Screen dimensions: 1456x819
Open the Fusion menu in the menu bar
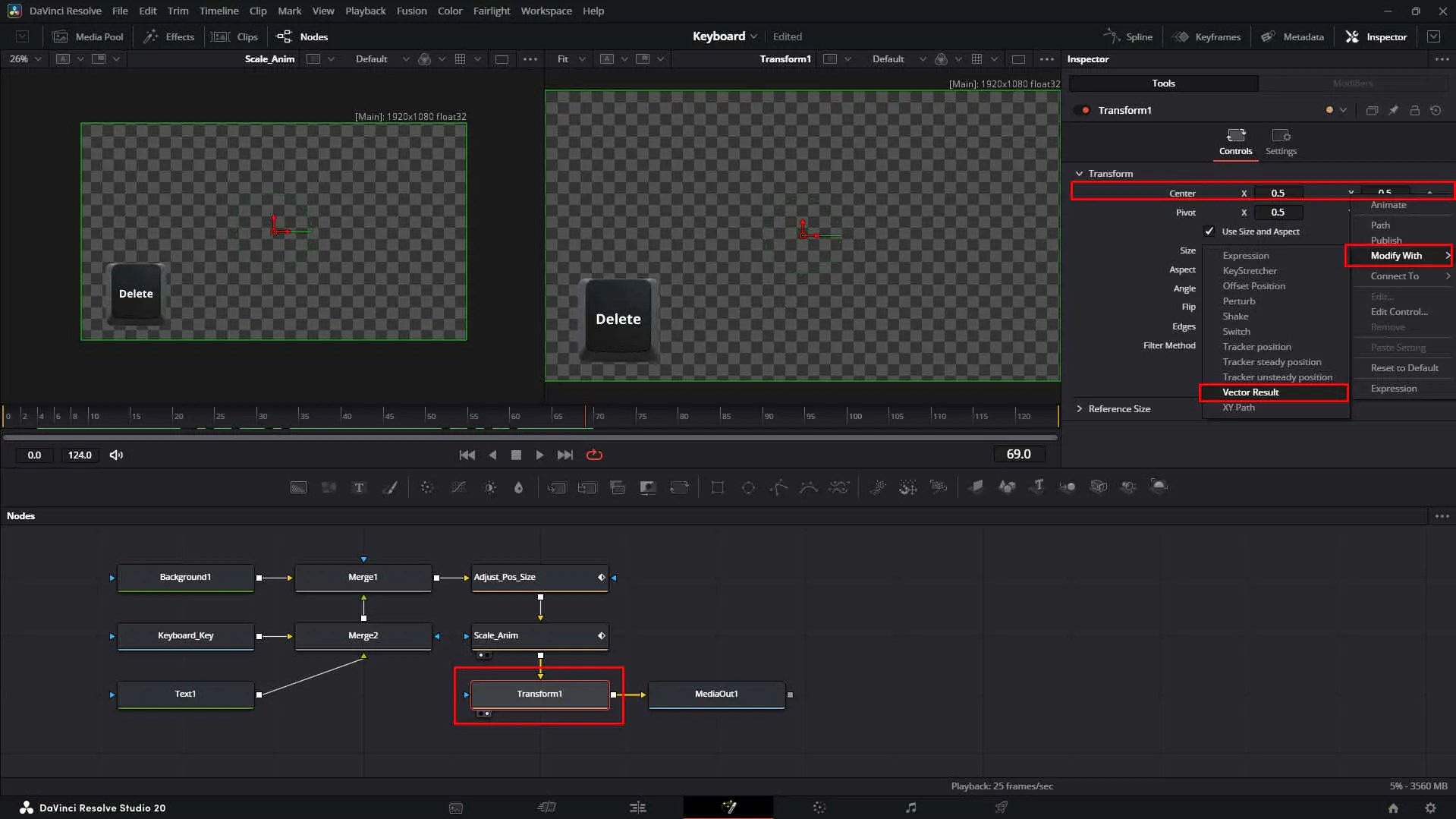click(411, 11)
